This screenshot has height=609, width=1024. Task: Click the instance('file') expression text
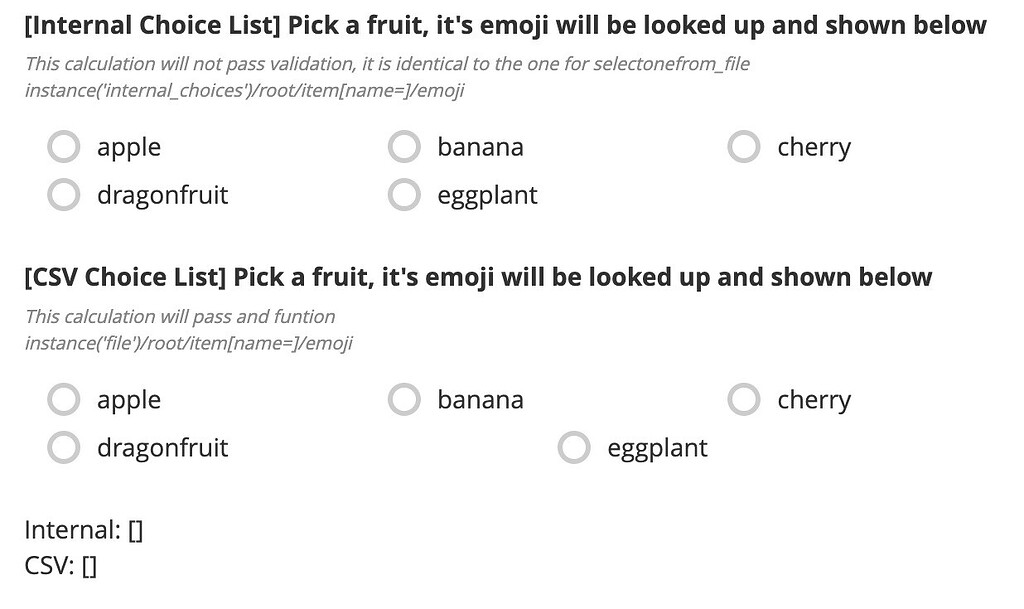click(x=188, y=344)
